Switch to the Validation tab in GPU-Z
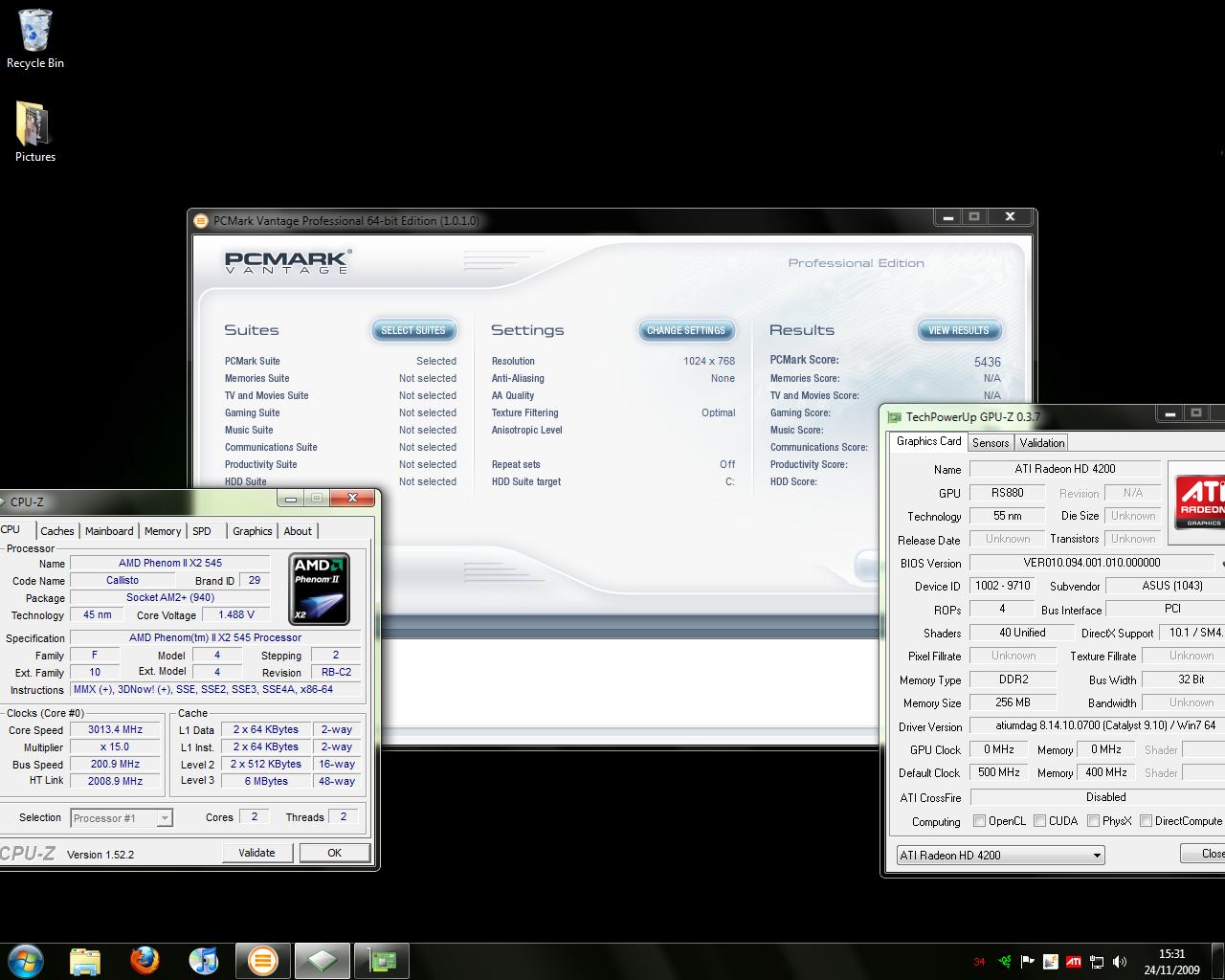The image size is (1225, 980). click(x=1042, y=443)
